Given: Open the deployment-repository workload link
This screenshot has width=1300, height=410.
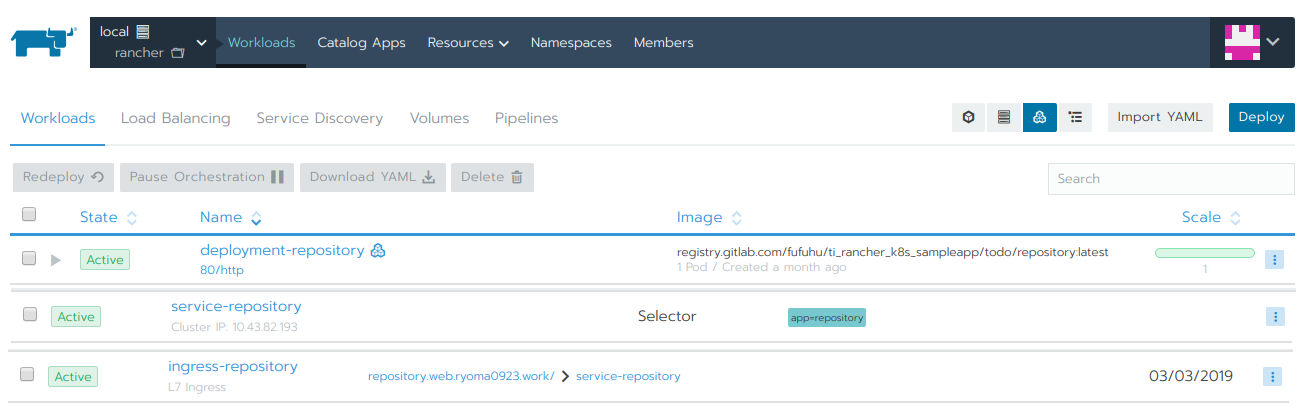Looking at the screenshot, I should 282,250.
